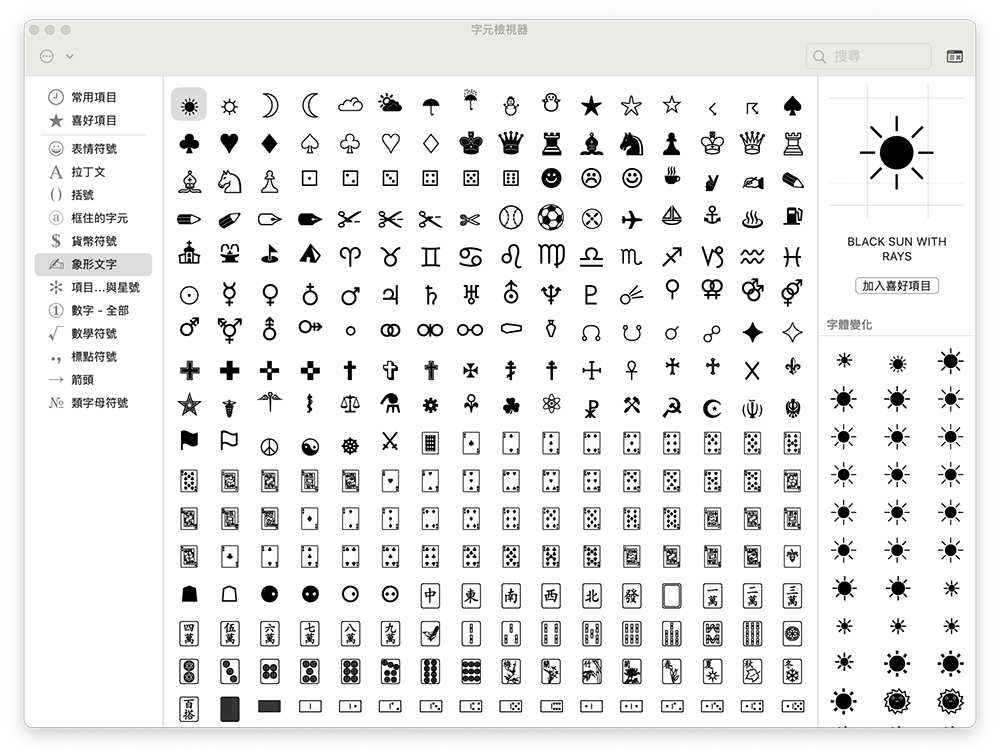
Task: Select the white sun with rays symbol
Action: pyautogui.click(x=229, y=106)
